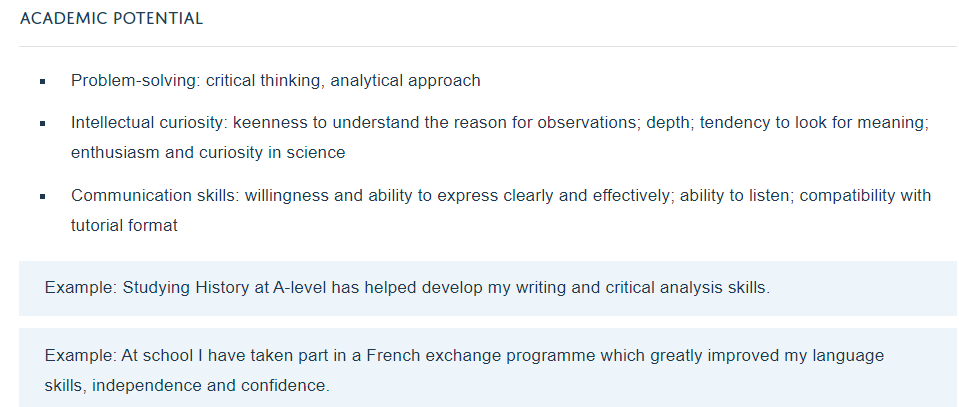Click the 'tutorial format' text
The height and width of the screenshot is (407, 959).
click(x=124, y=226)
